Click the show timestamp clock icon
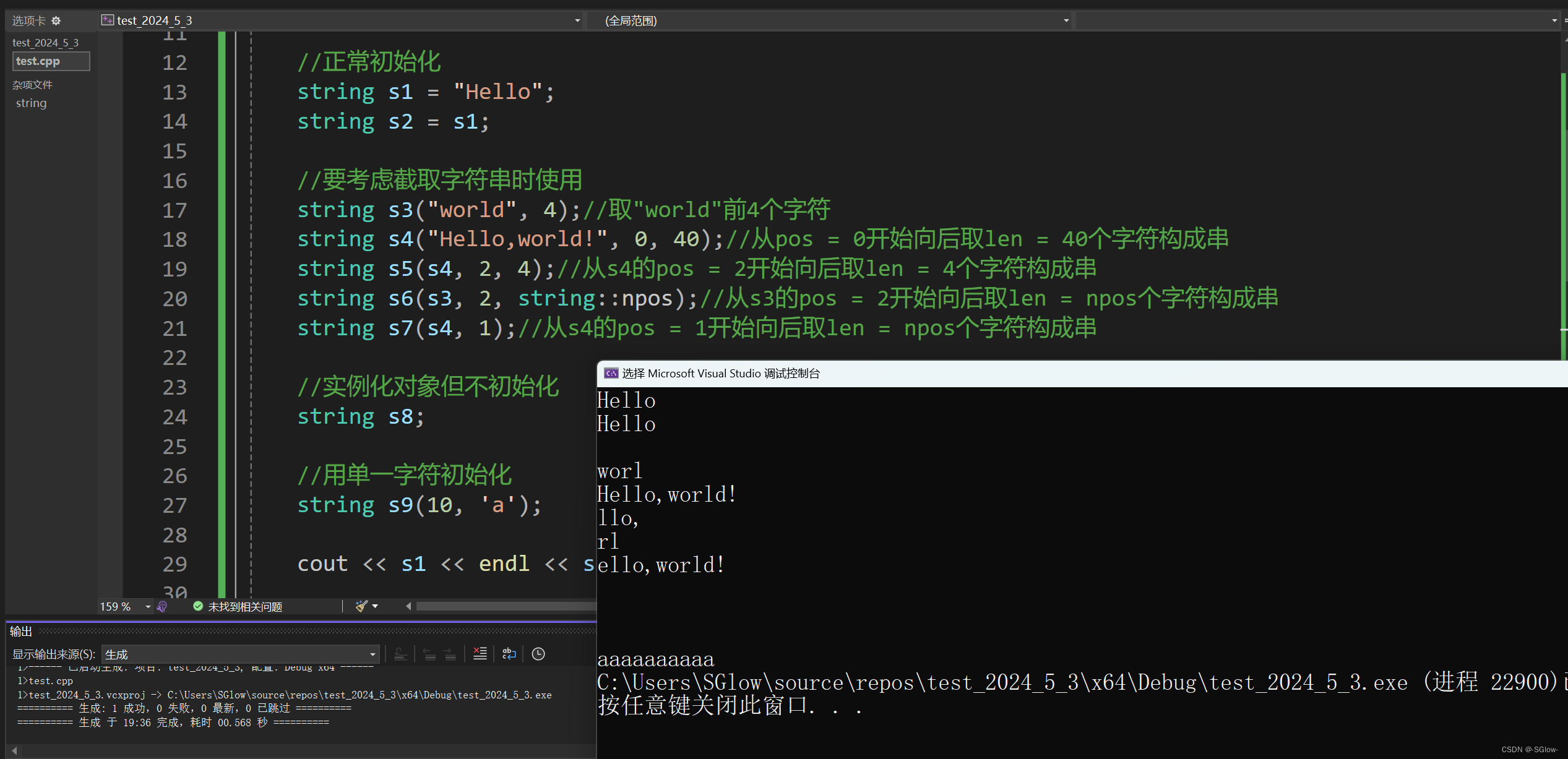Viewport: 1568px width, 759px height. [x=538, y=654]
